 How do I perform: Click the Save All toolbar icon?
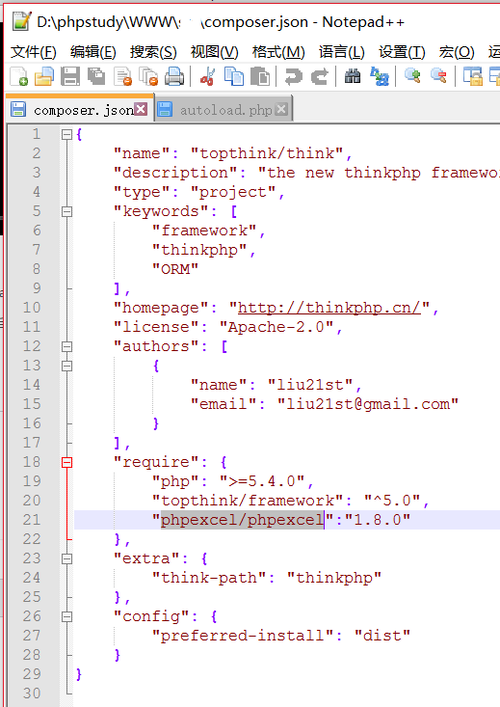[96, 76]
